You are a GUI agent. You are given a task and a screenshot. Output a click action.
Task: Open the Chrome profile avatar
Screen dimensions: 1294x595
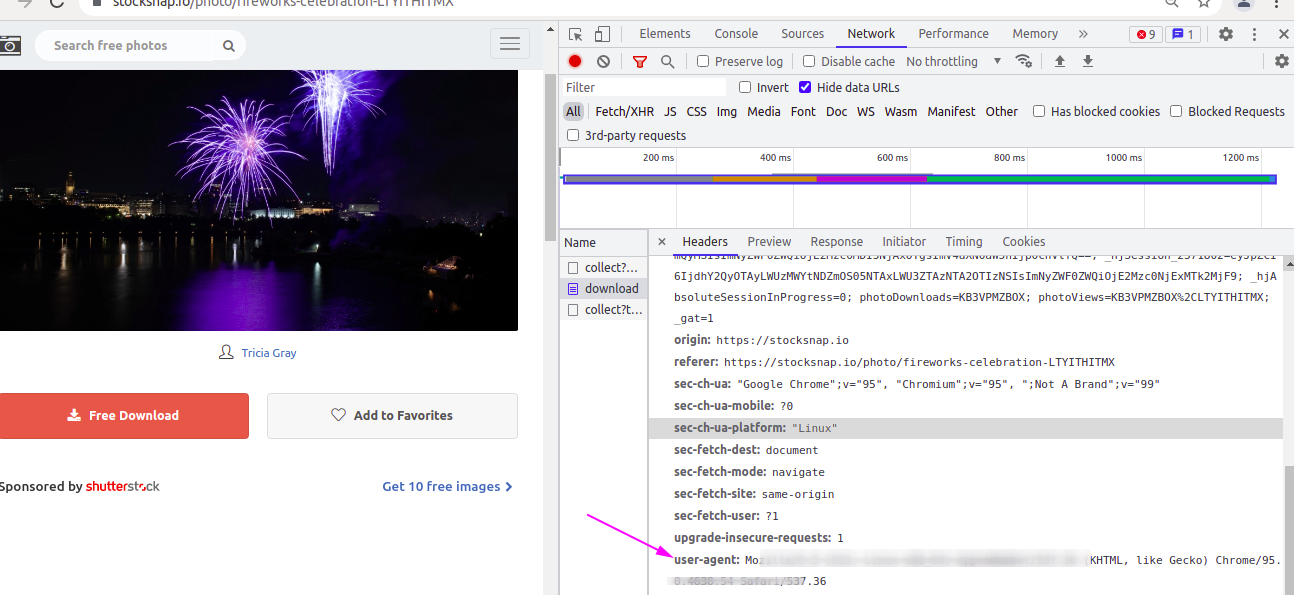pyautogui.click(x=1242, y=3)
